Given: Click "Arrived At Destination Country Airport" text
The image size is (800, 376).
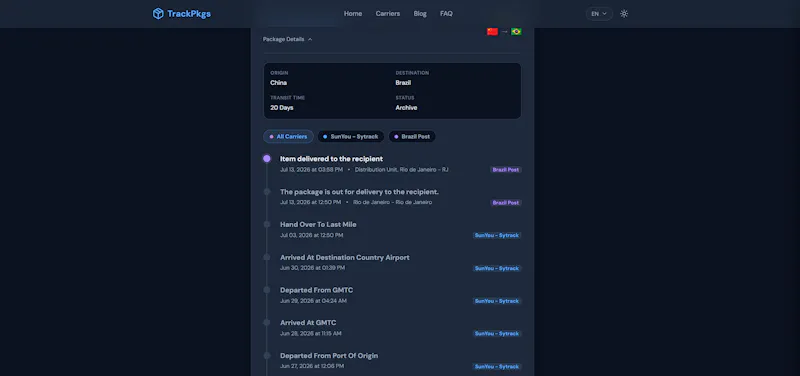Looking at the screenshot, I should point(344,257).
